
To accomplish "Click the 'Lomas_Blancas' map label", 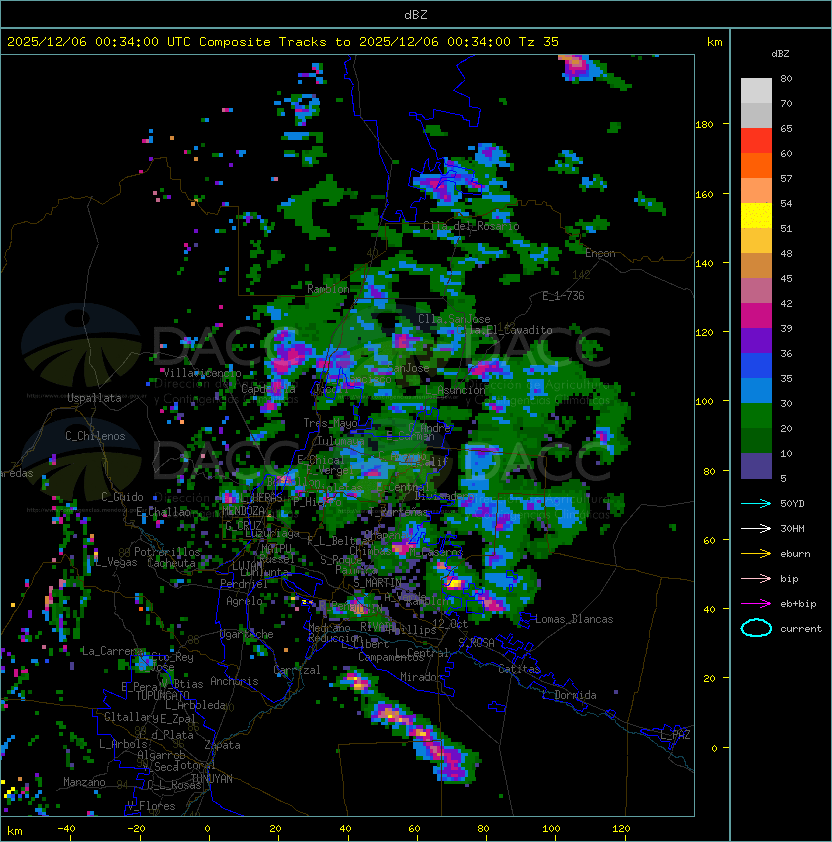I will 574,619.
